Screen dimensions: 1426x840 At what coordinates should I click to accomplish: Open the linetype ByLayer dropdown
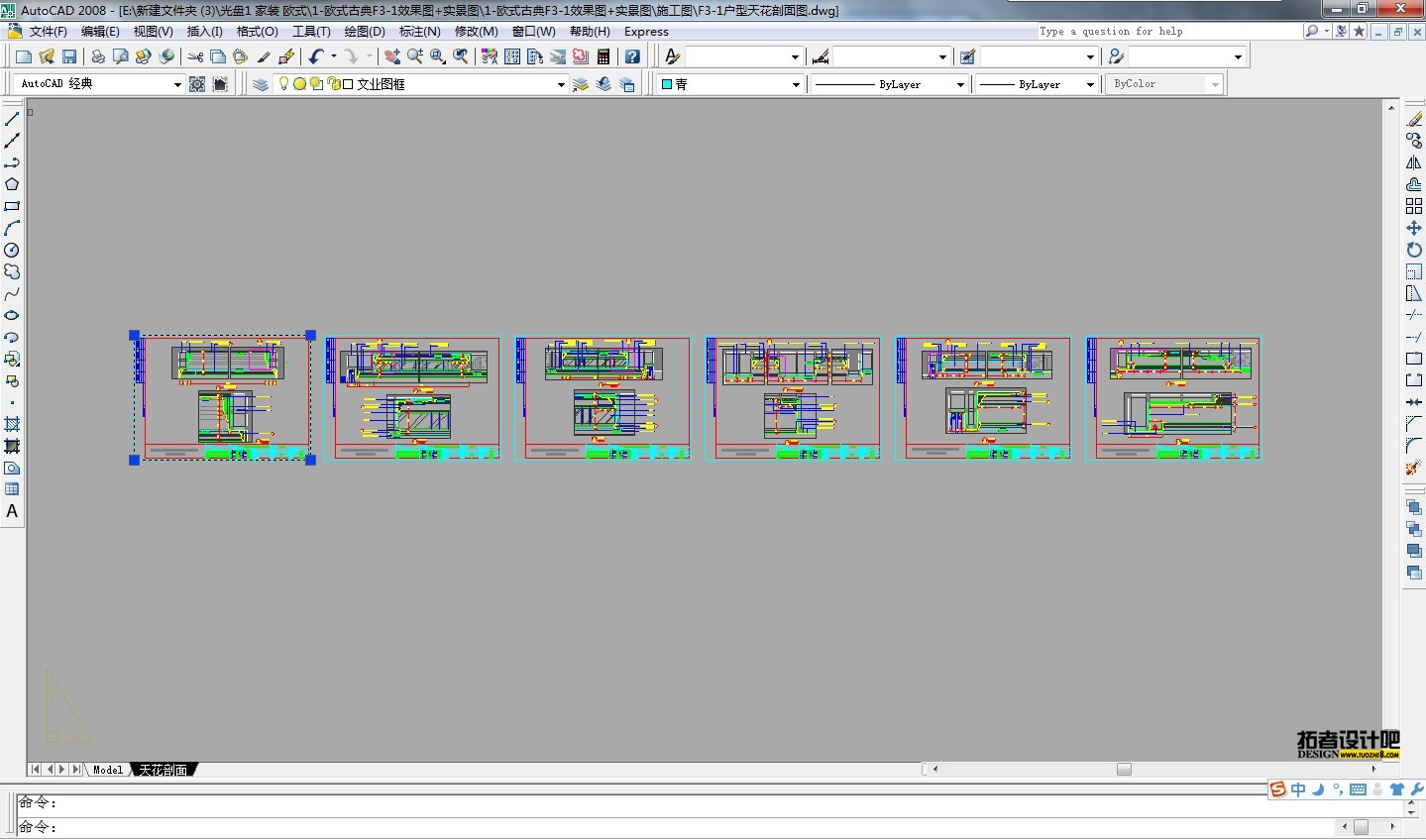(889, 84)
